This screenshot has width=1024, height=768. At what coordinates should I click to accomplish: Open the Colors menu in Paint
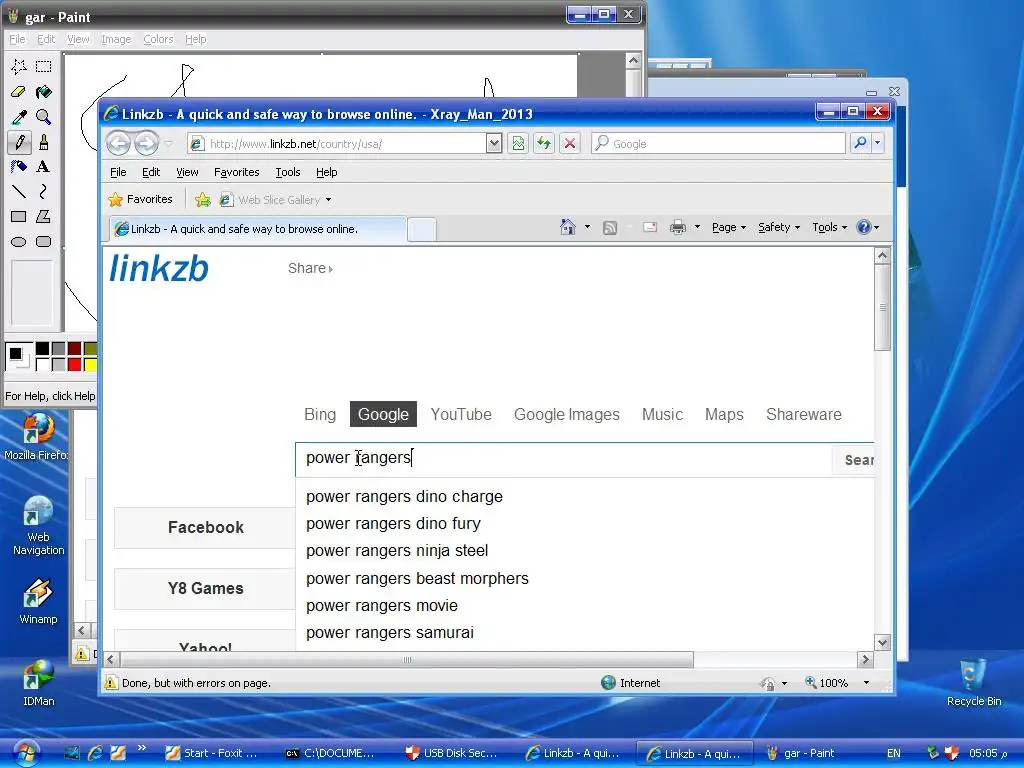tap(158, 39)
